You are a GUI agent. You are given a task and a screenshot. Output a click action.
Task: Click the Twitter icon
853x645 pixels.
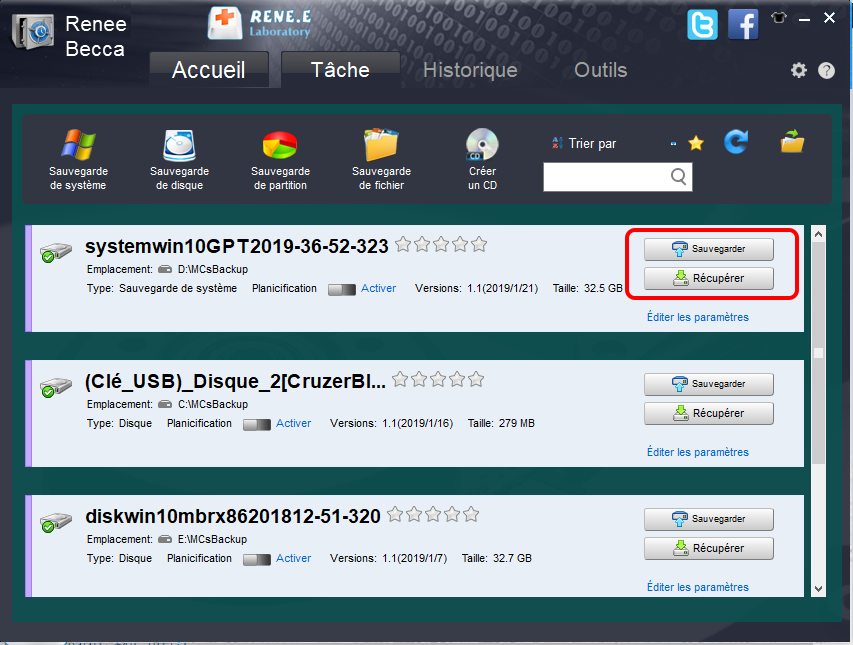[702, 25]
